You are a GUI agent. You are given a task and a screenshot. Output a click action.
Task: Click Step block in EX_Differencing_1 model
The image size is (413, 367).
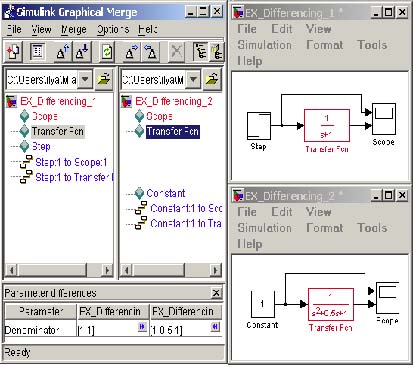pyautogui.click(x=259, y=126)
